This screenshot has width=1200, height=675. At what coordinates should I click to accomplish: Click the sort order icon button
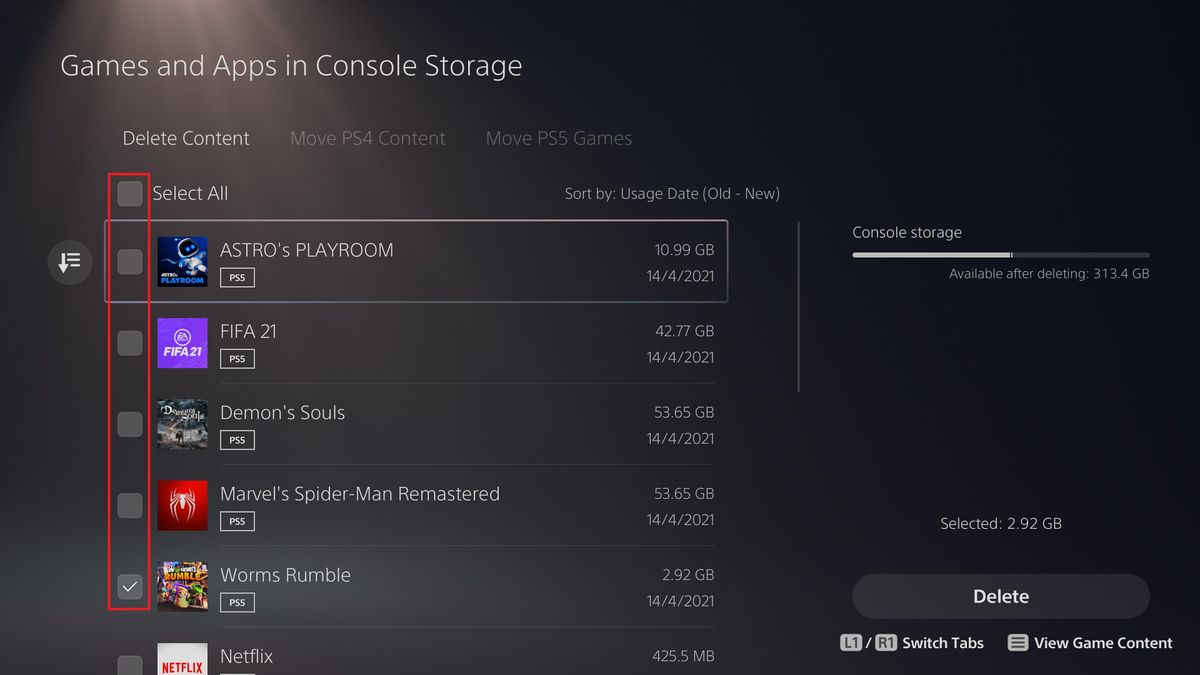pyautogui.click(x=69, y=263)
